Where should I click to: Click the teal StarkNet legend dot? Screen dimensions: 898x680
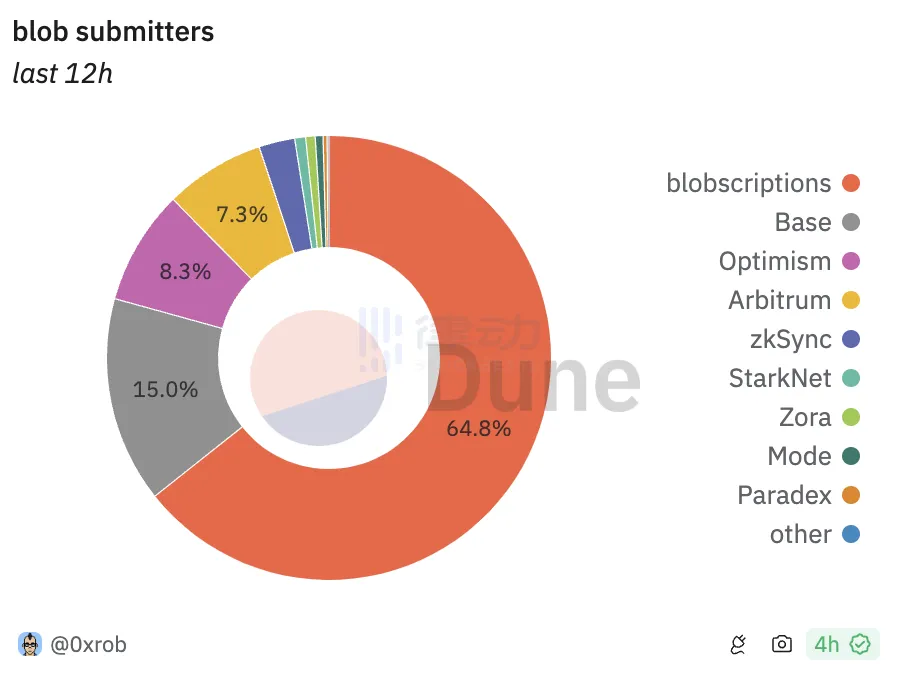point(851,378)
